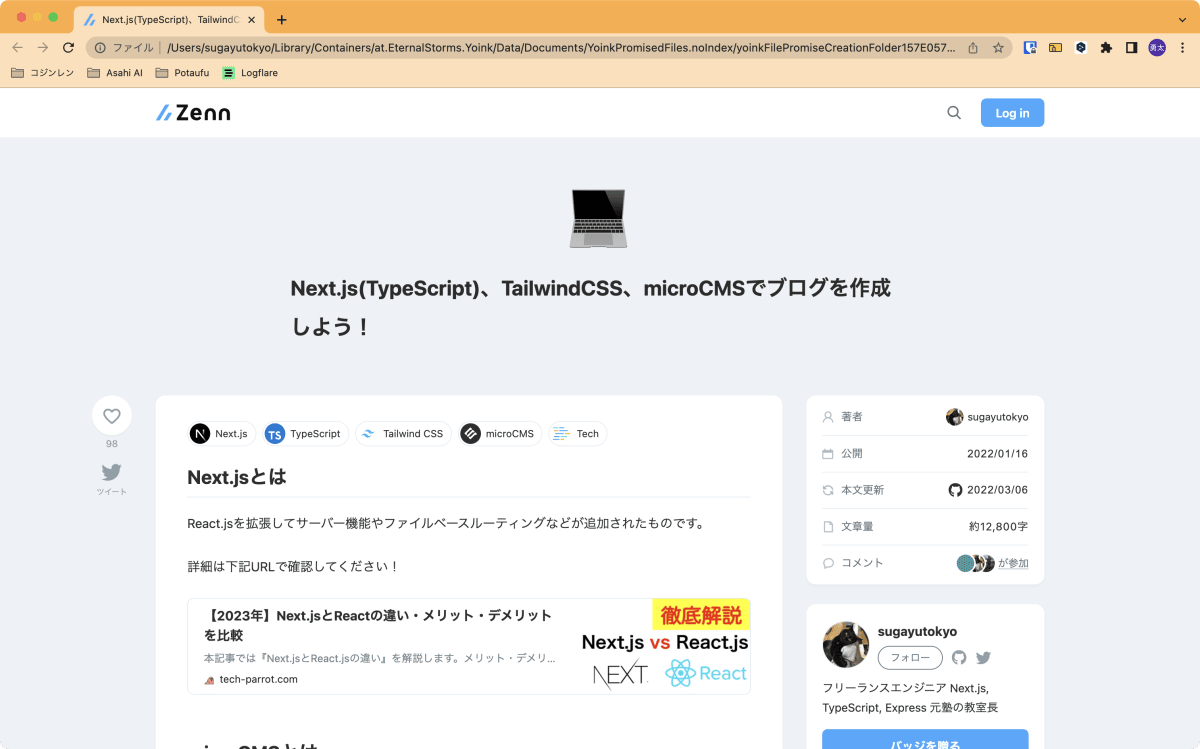Image resolution: width=1200 pixels, height=749 pixels.
Task: Click the 約12,800字 character count
Action: click(998, 526)
